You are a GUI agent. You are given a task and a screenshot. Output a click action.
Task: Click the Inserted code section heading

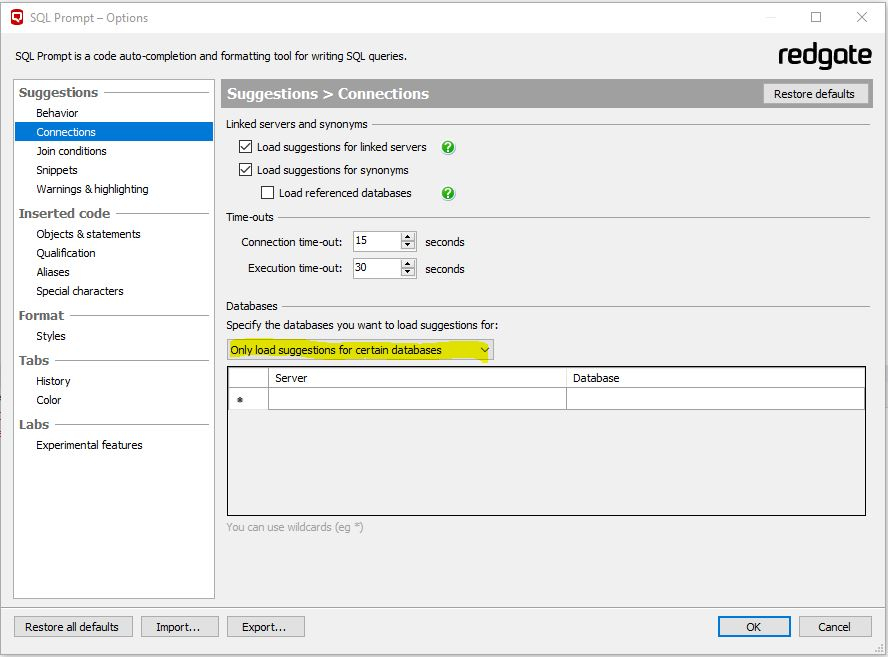coord(64,214)
